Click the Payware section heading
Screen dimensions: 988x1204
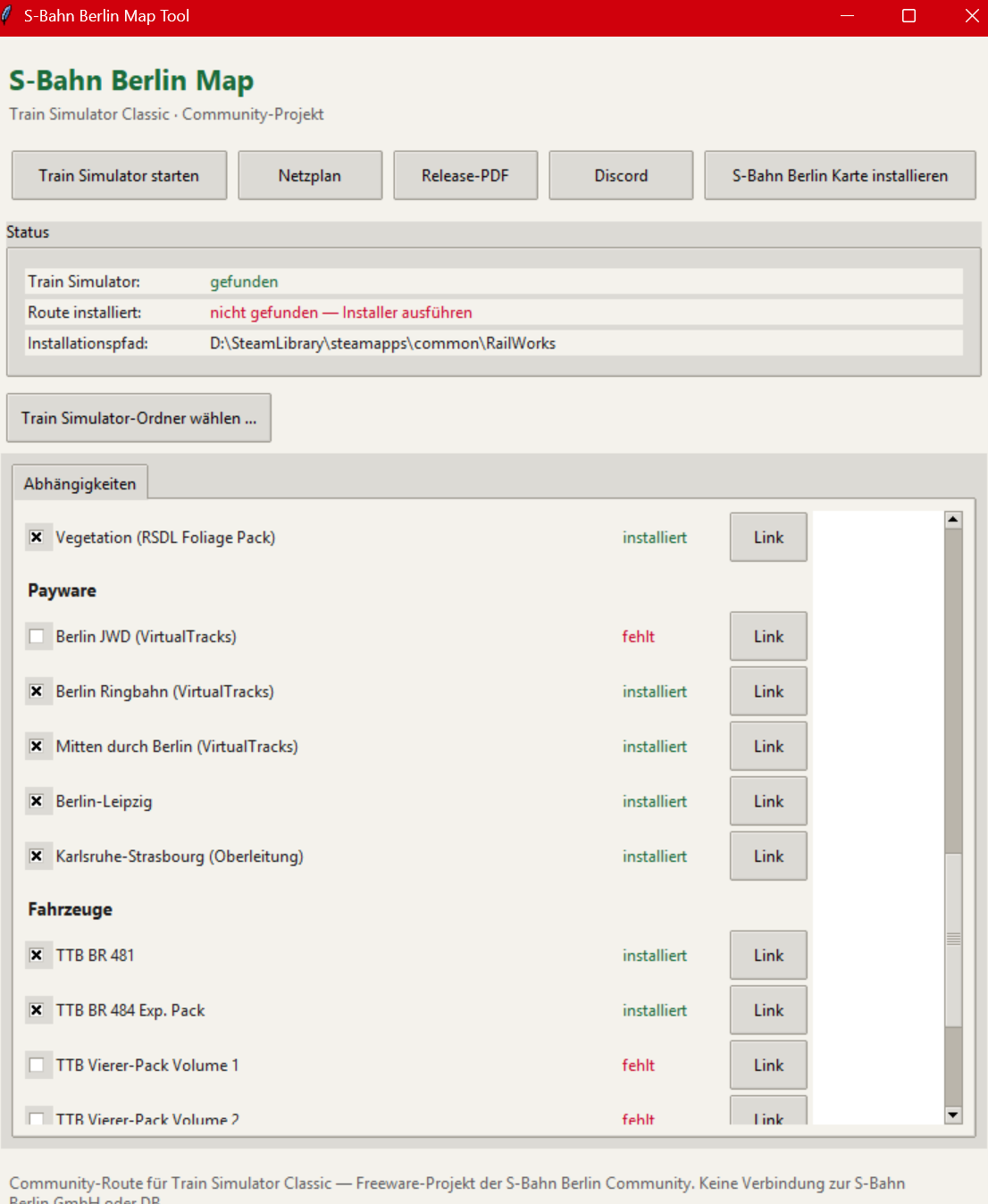(62, 590)
